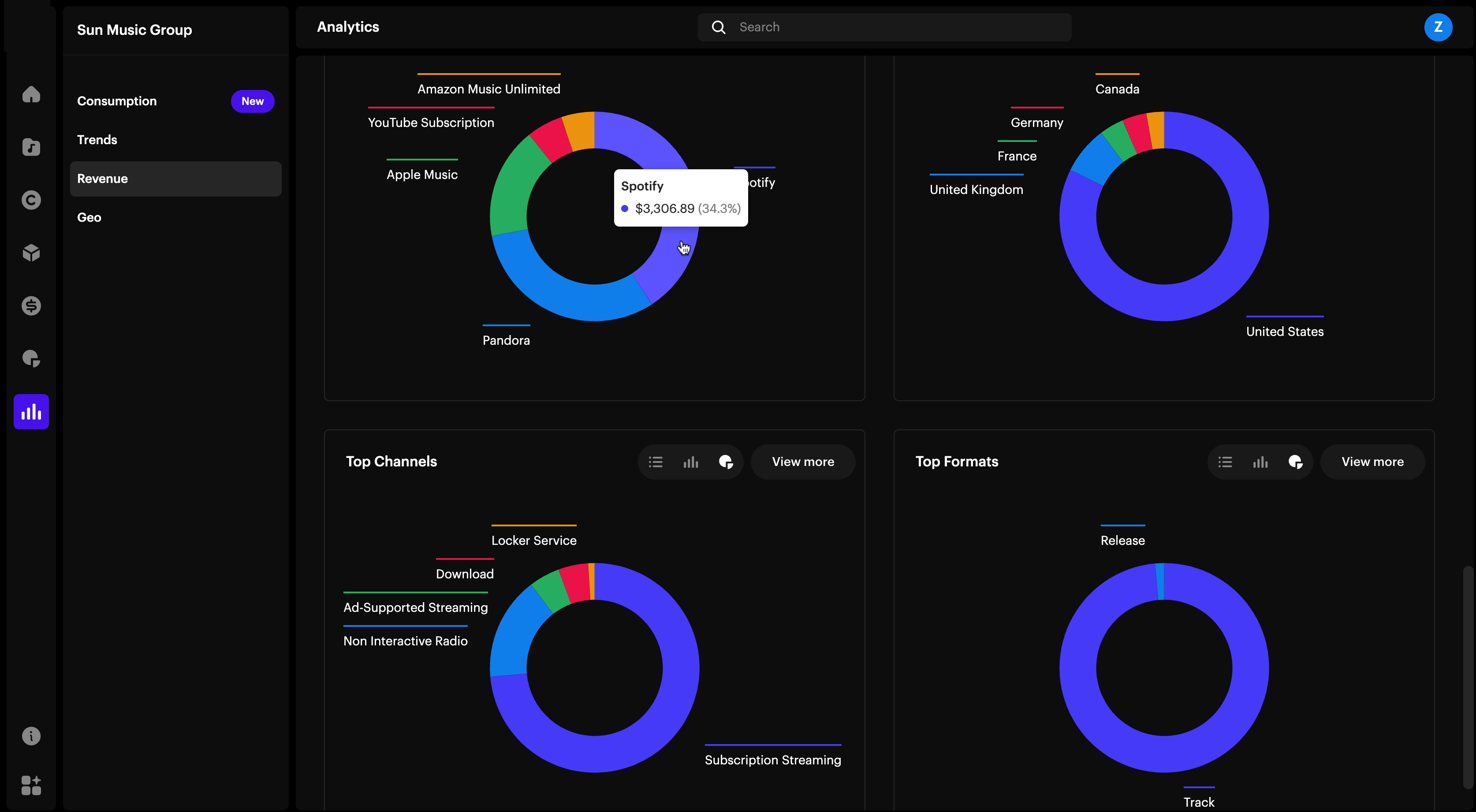1476x812 pixels.
Task: Open the music catalog sidebar icon
Action: click(31, 147)
